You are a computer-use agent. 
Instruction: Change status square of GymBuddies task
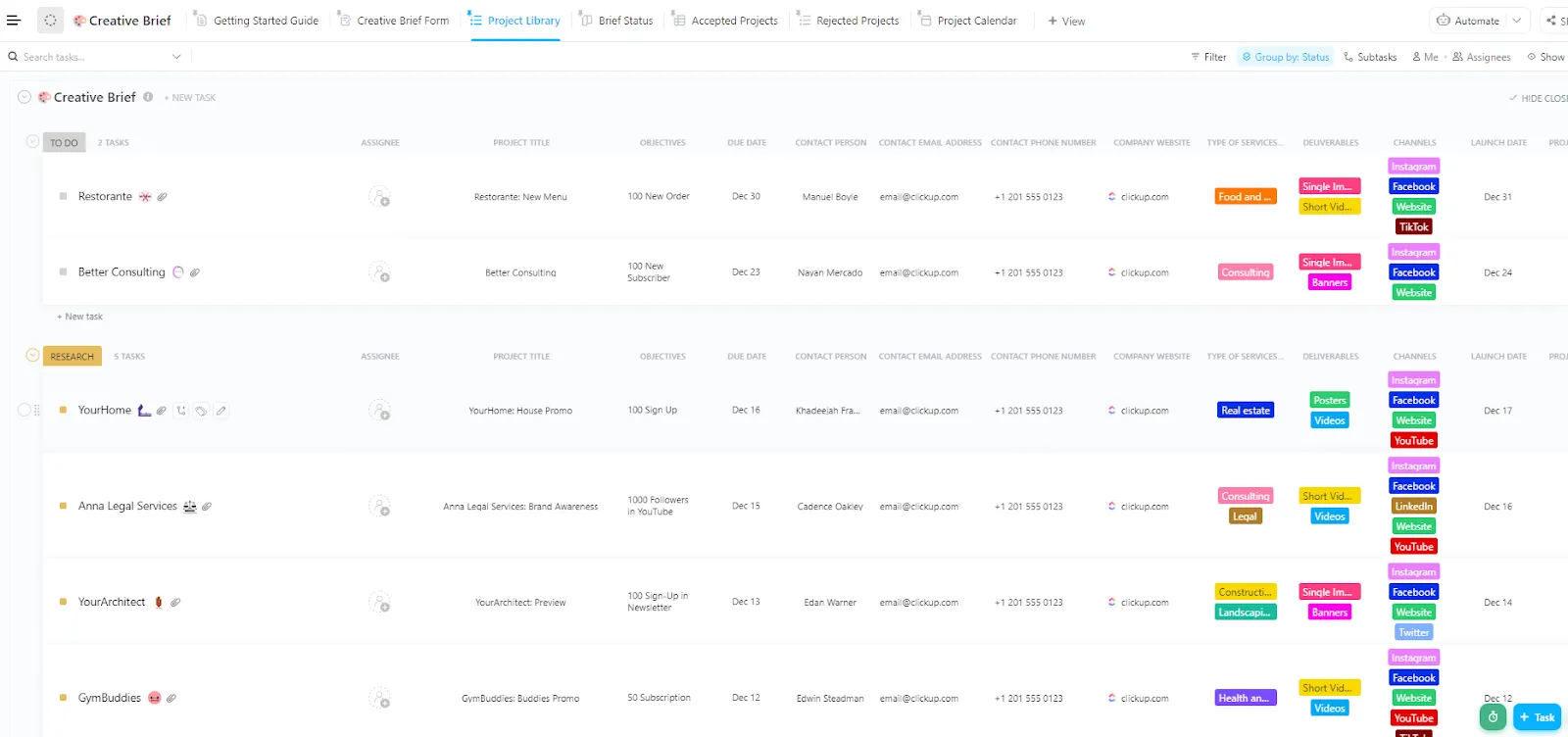pos(63,698)
